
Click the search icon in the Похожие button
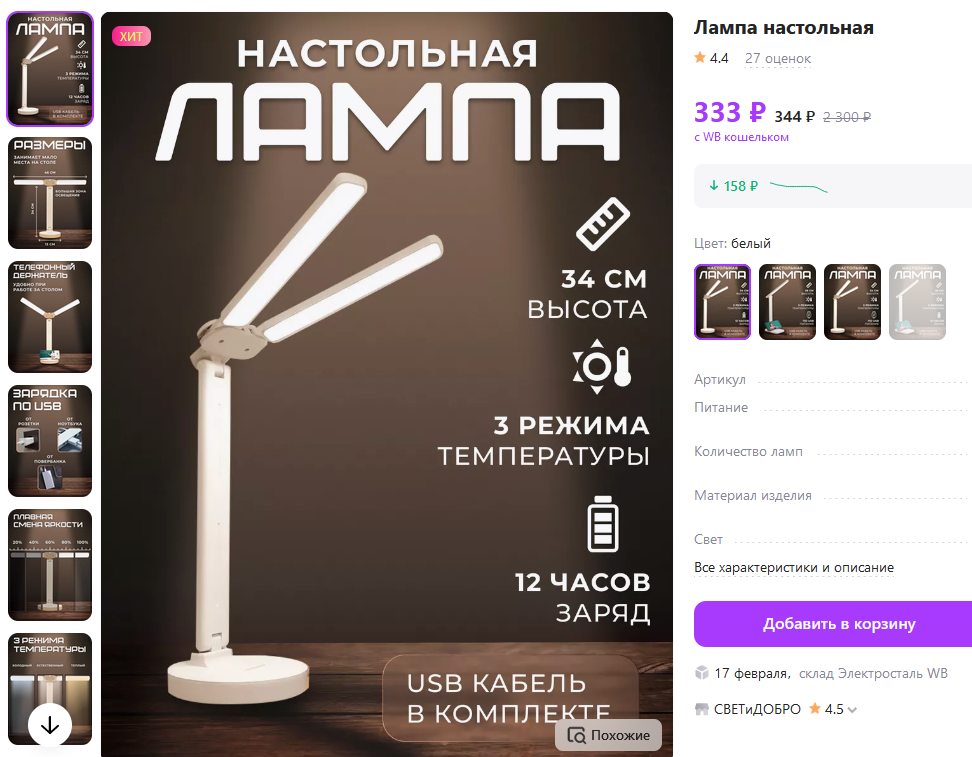coord(577,735)
